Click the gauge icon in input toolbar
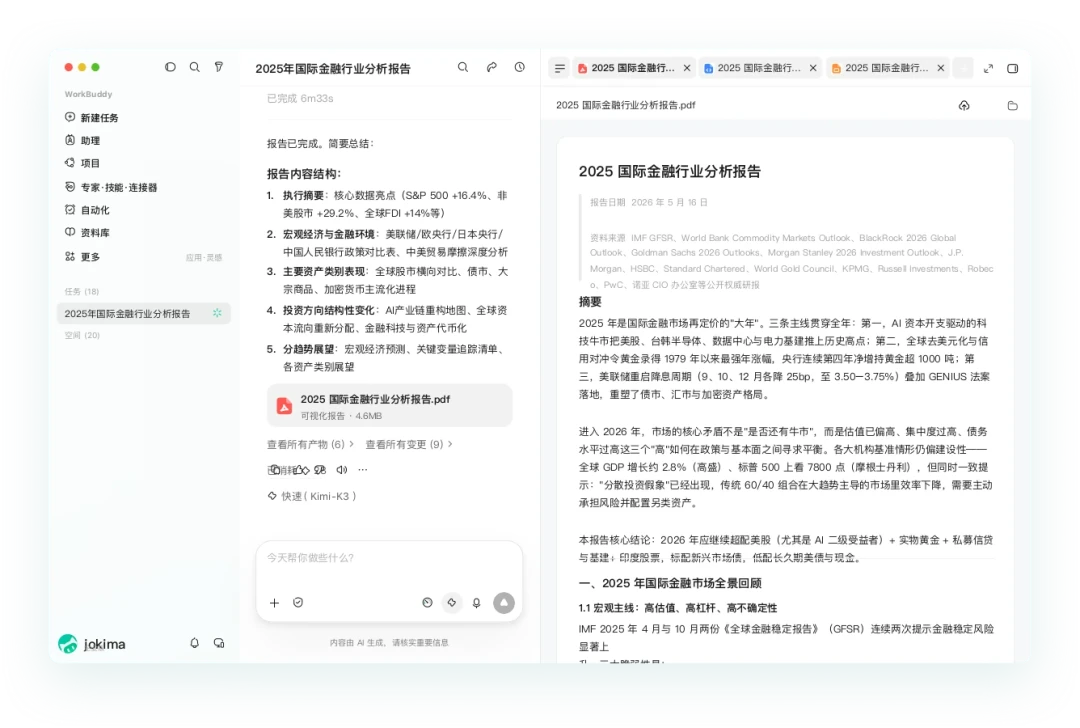 click(427, 603)
